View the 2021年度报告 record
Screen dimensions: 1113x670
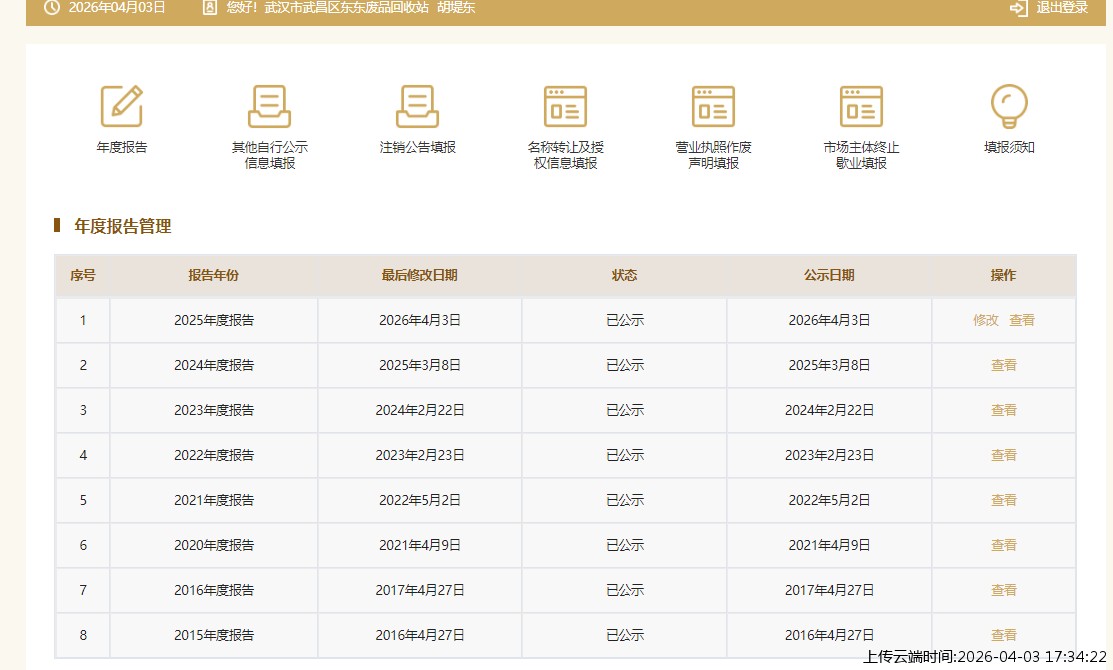[1004, 501]
